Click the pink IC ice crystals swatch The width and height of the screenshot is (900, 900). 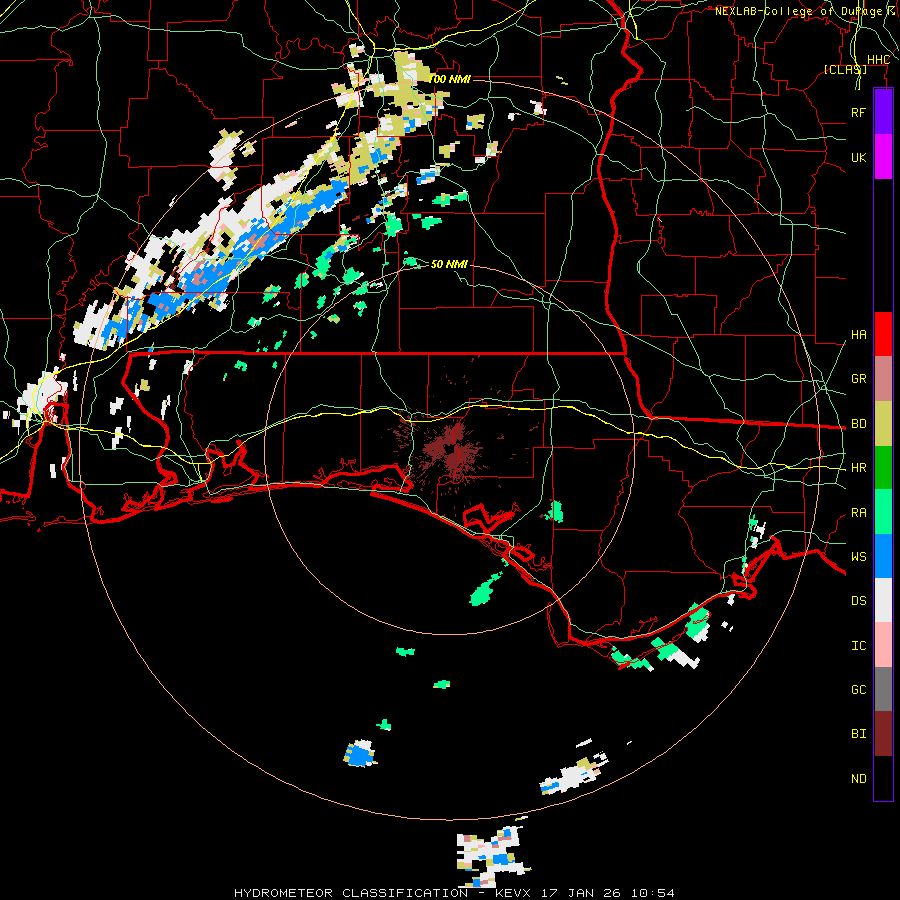tap(883, 645)
